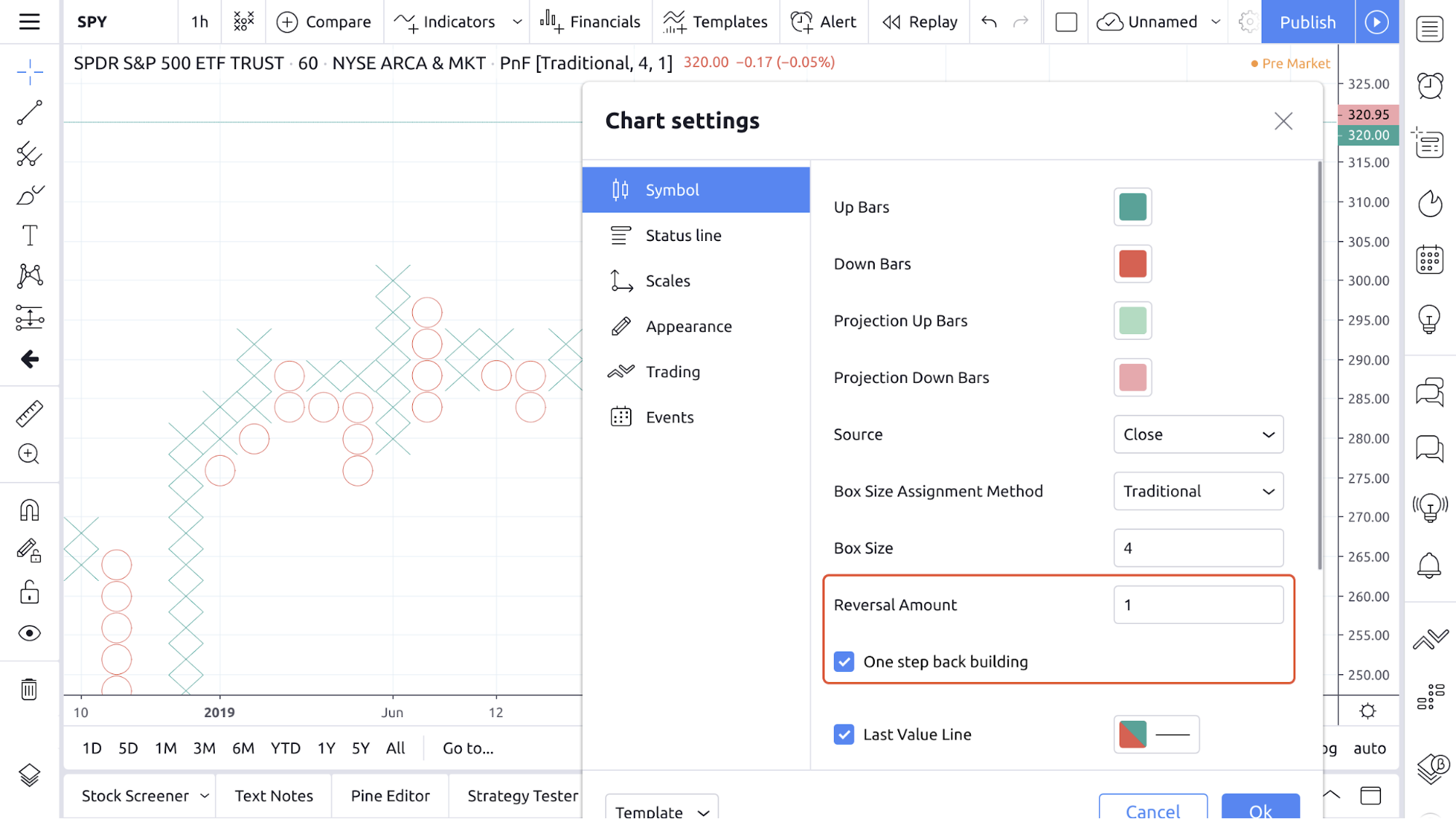The image size is (1456, 819).
Task: Switch to the Scales settings tab
Action: click(667, 281)
